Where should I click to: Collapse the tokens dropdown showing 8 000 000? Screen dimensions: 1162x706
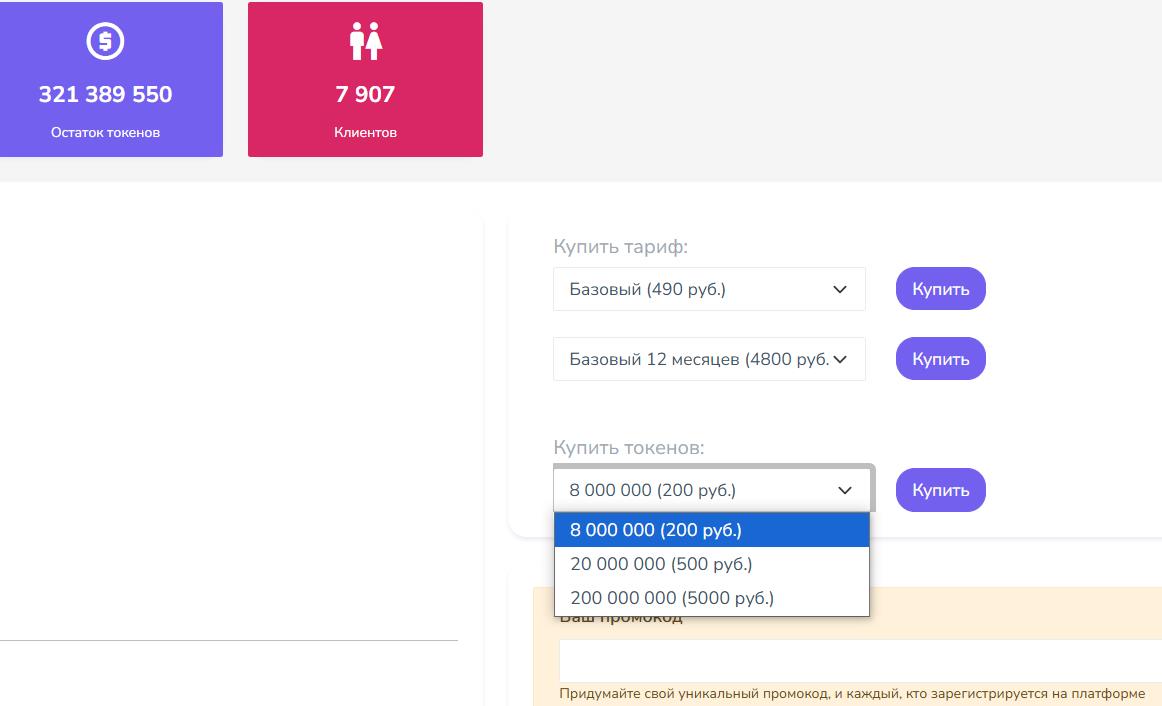click(711, 490)
